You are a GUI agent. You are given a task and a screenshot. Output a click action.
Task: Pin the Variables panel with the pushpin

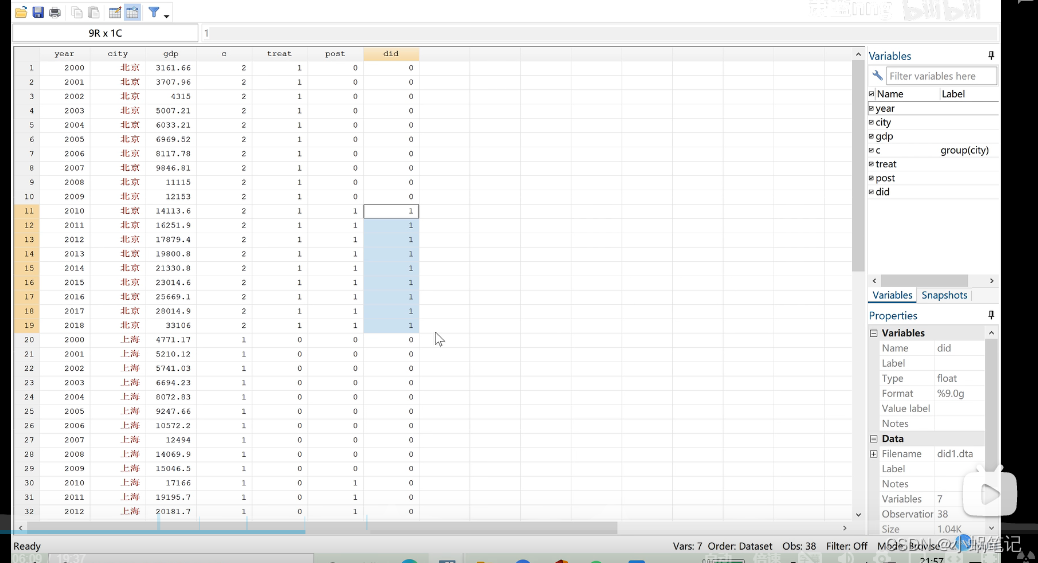point(991,56)
